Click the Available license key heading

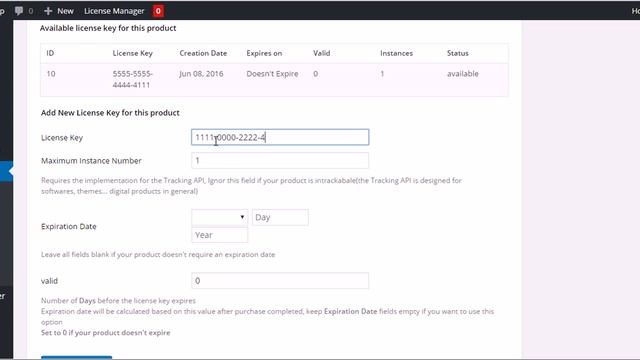click(x=108, y=28)
